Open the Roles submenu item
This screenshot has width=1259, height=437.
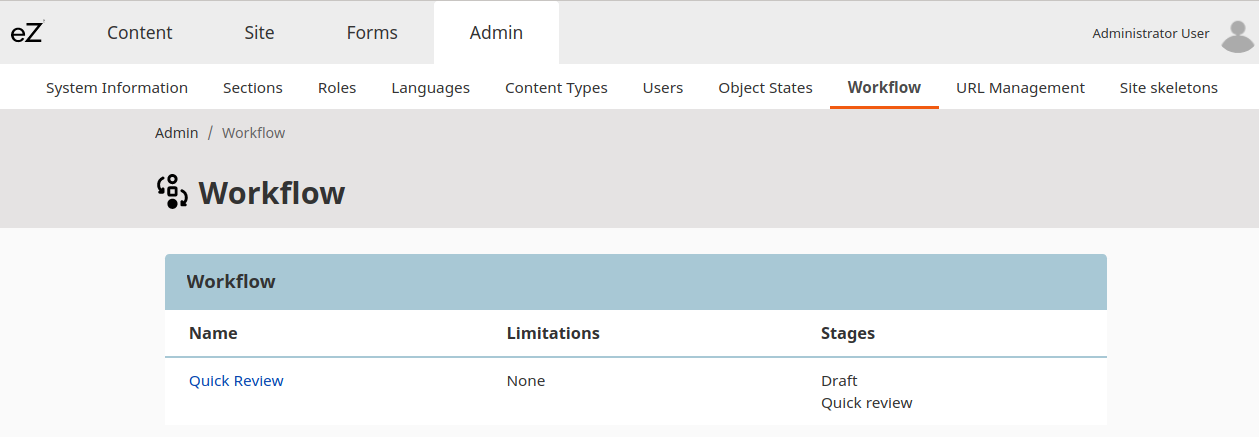[x=337, y=88]
